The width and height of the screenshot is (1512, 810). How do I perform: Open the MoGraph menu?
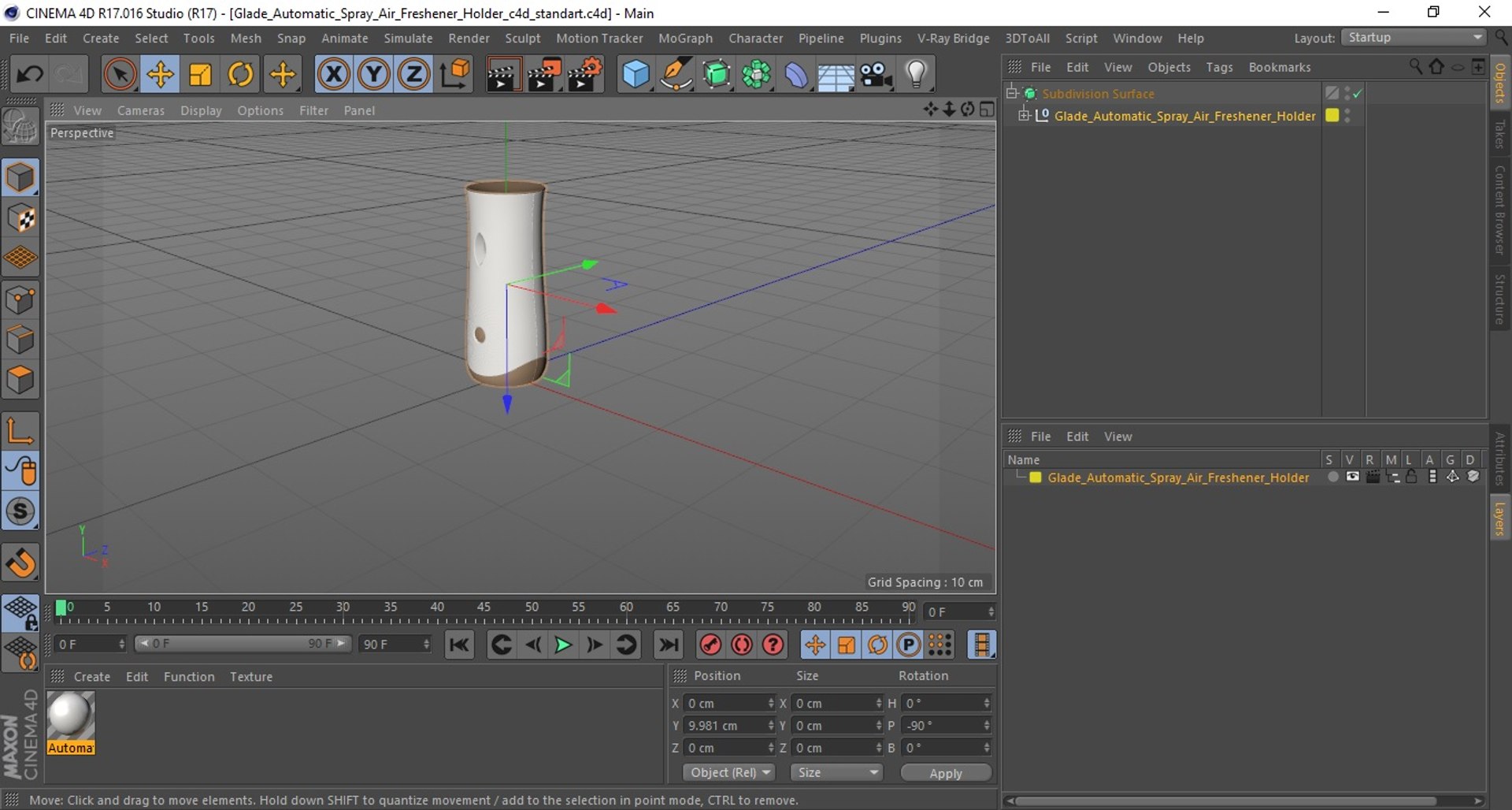[685, 38]
